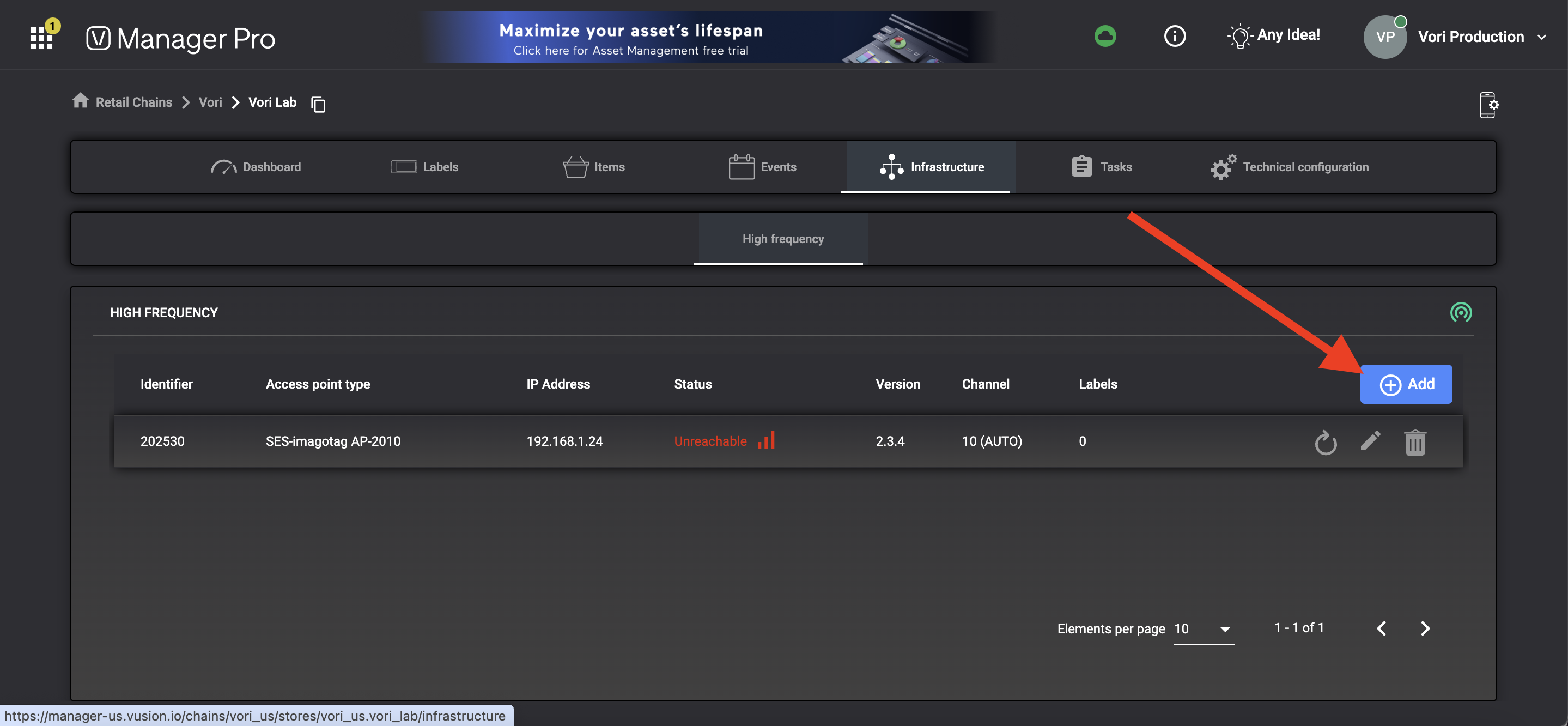Select the High frequency sub-tab
The image size is (1568, 726).
click(x=783, y=239)
